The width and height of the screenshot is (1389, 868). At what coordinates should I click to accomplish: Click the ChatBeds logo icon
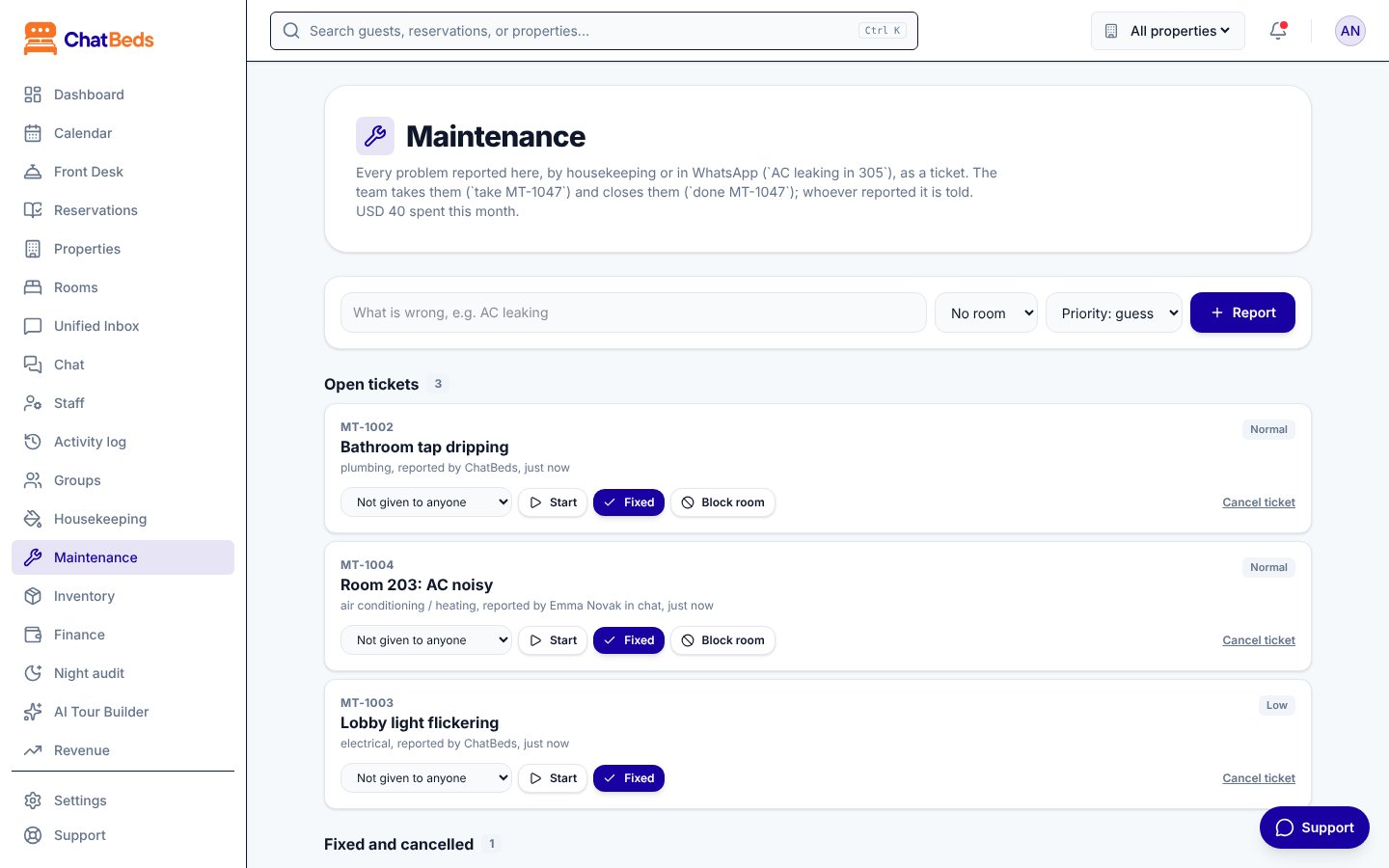(x=41, y=39)
